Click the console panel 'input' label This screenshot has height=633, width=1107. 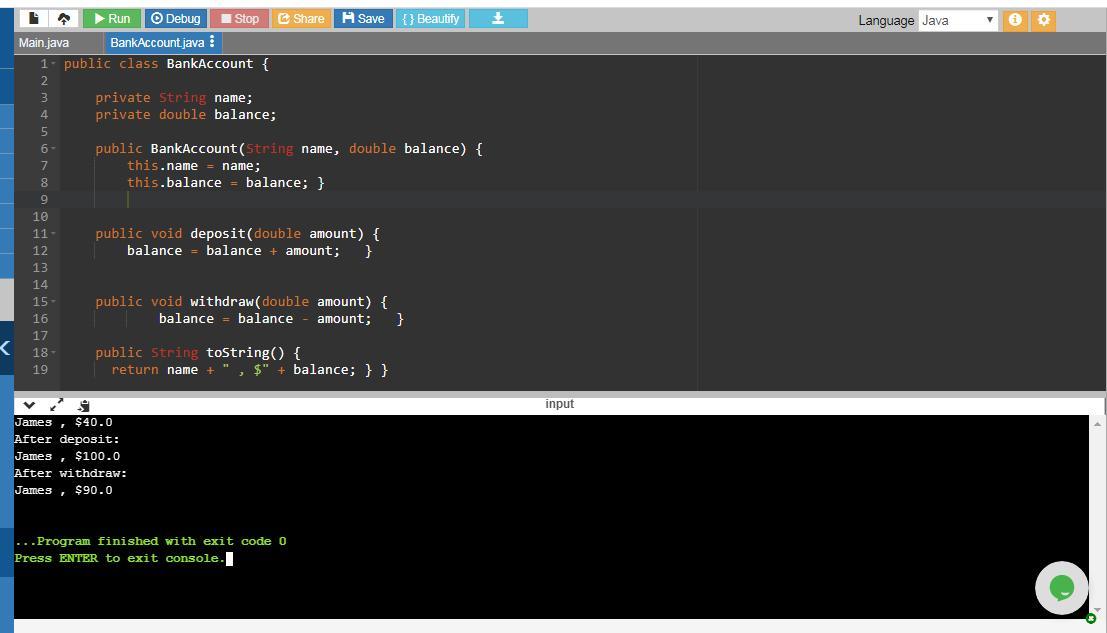(x=559, y=404)
